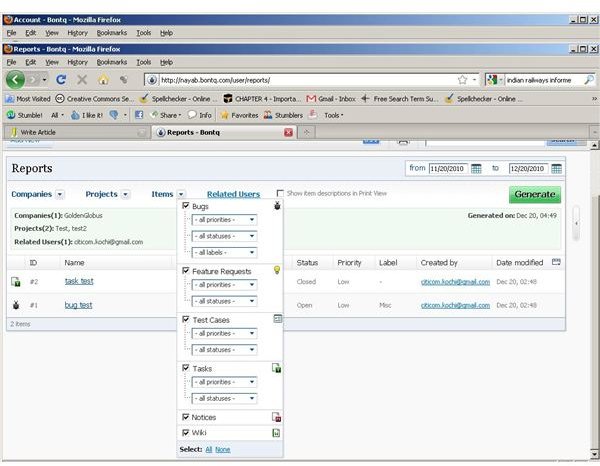The height and width of the screenshot is (466, 600).
Task: Close the Reports - Bontq tab
Action: click(288, 132)
